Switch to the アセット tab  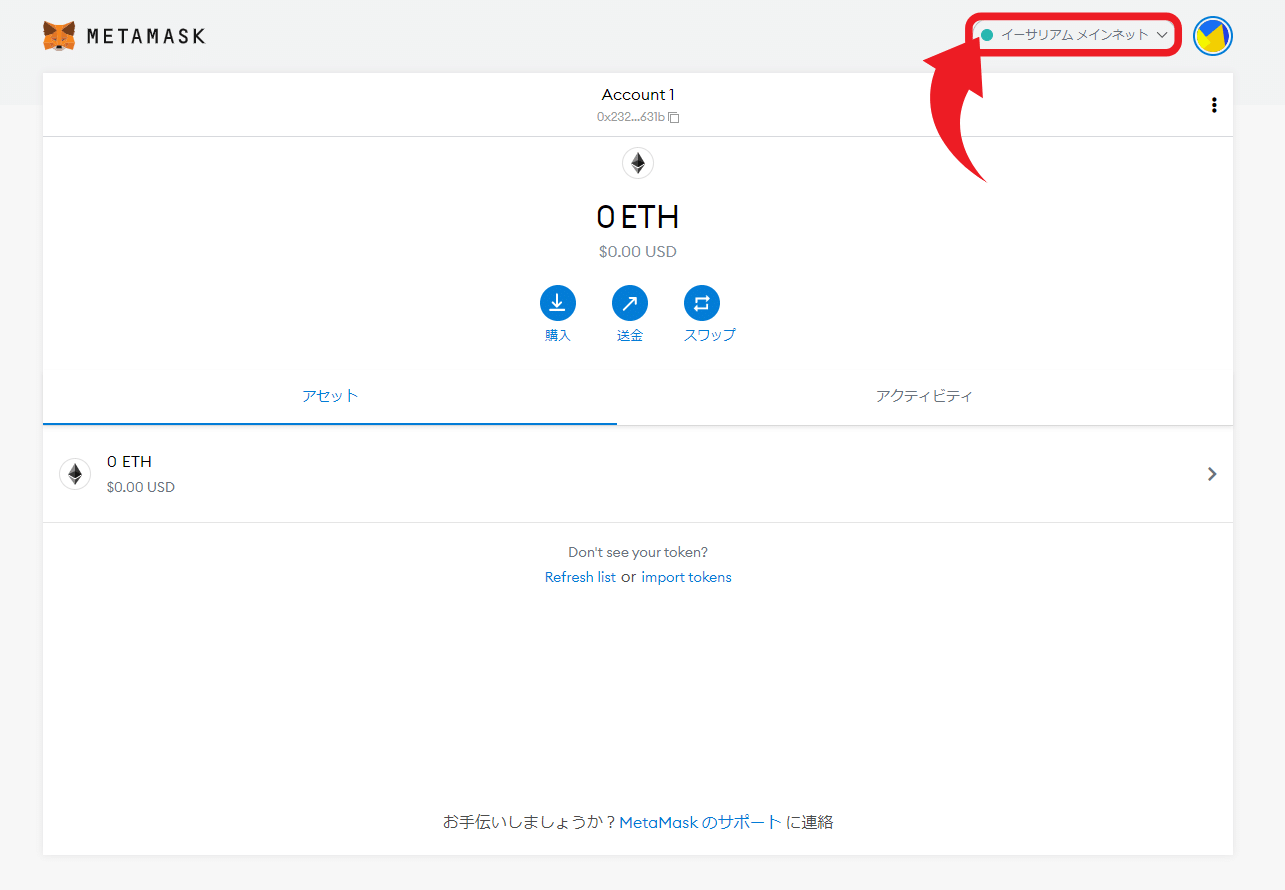click(x=330, y=396)
